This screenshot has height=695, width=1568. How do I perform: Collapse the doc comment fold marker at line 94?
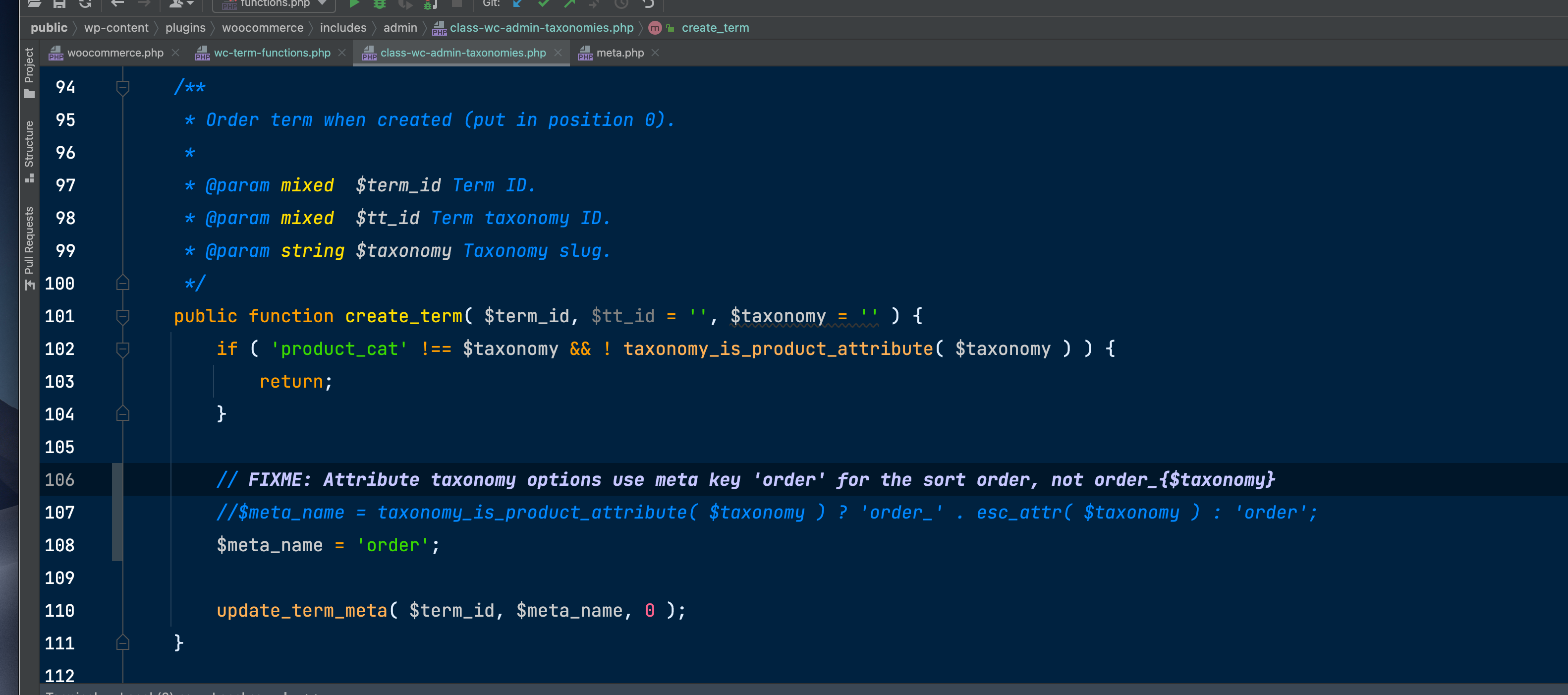[123, 87]
